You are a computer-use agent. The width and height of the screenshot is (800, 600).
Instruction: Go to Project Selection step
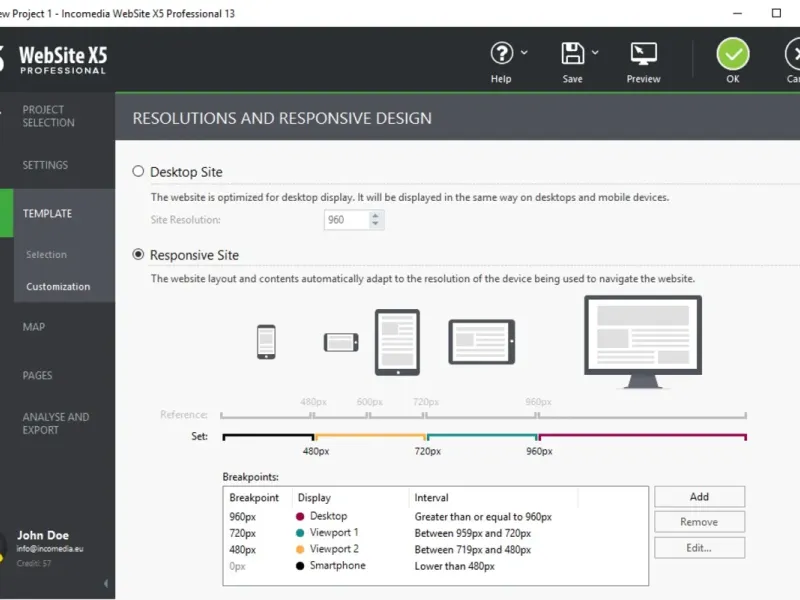pos(48,116)
